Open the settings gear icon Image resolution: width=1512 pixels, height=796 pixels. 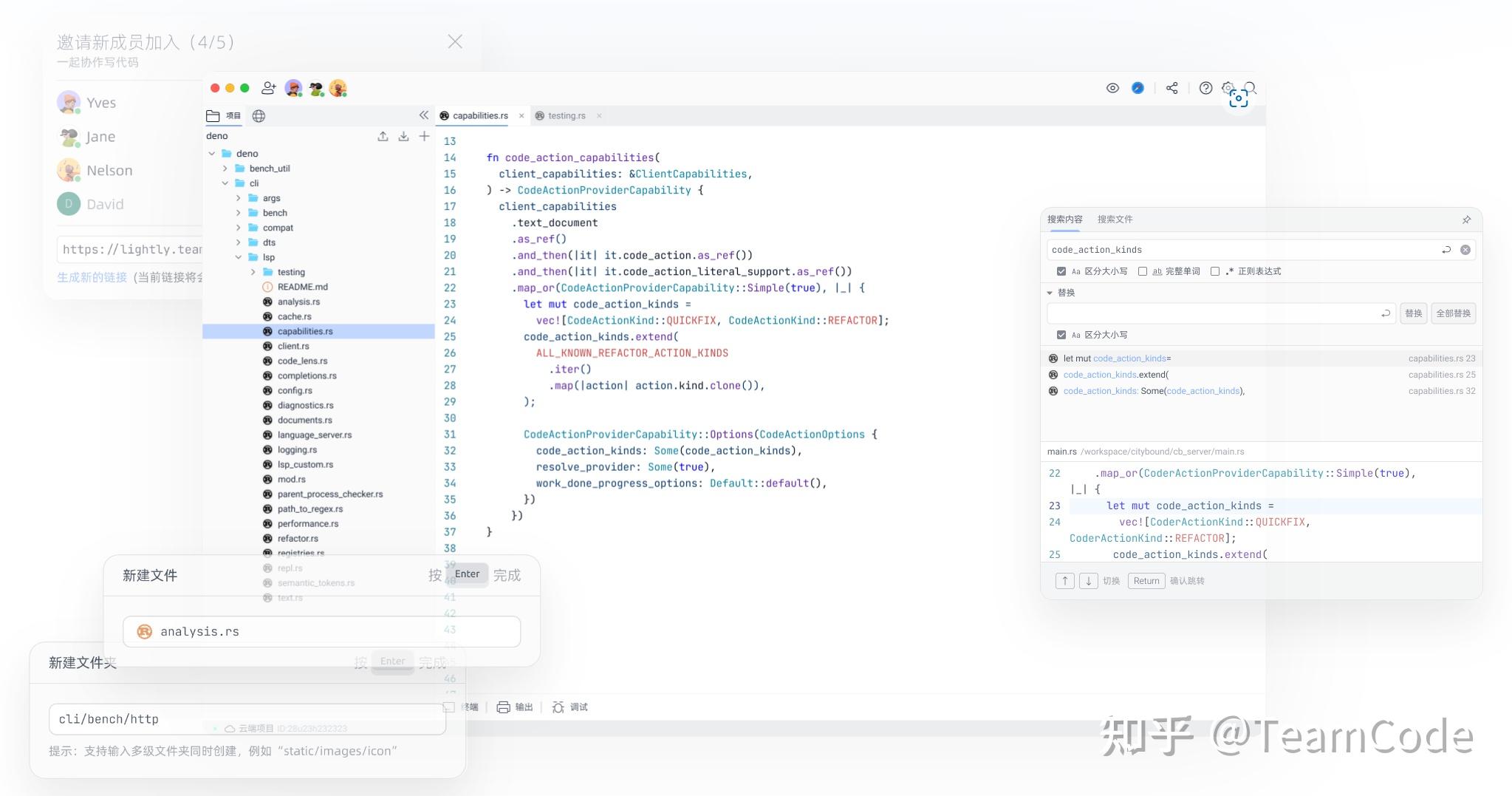1230,88
